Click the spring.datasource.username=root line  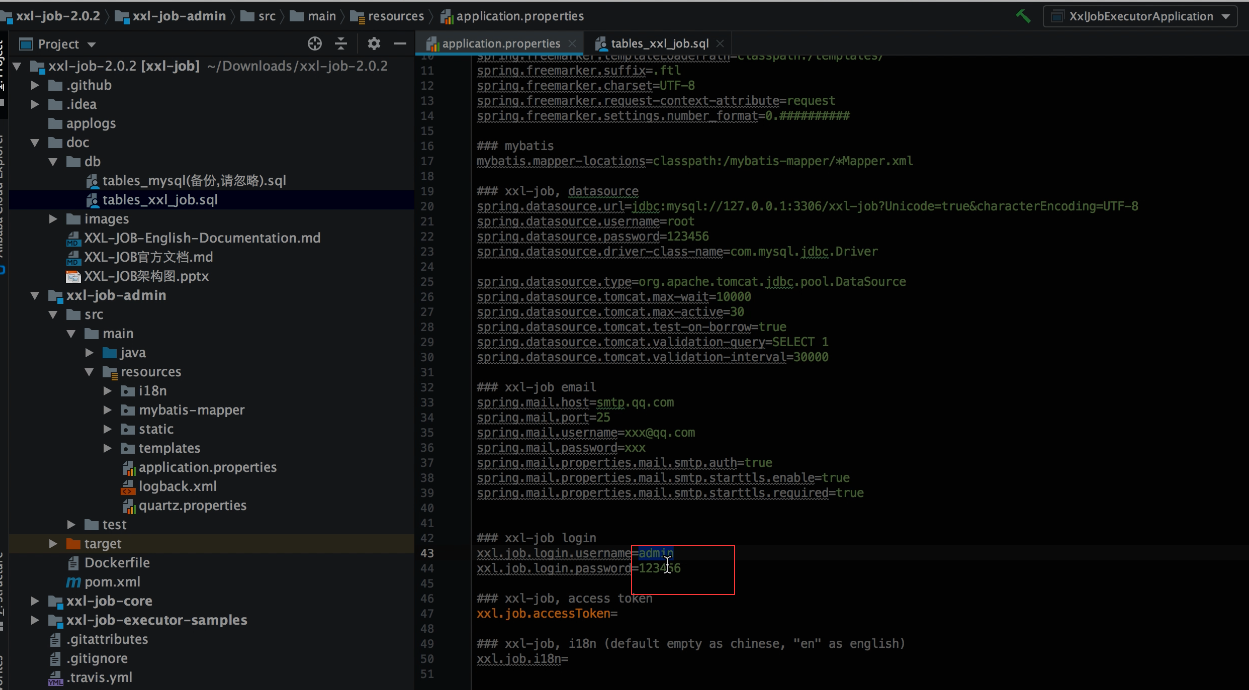pos(586,221)
